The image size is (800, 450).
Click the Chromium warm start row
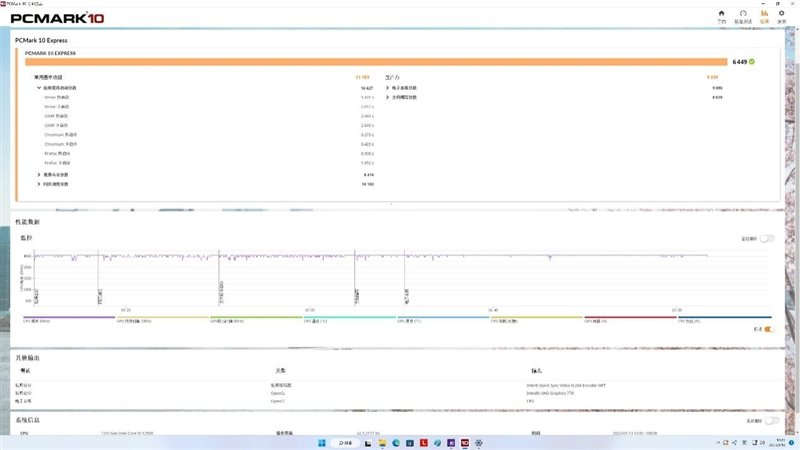click(x=209, y=135)
